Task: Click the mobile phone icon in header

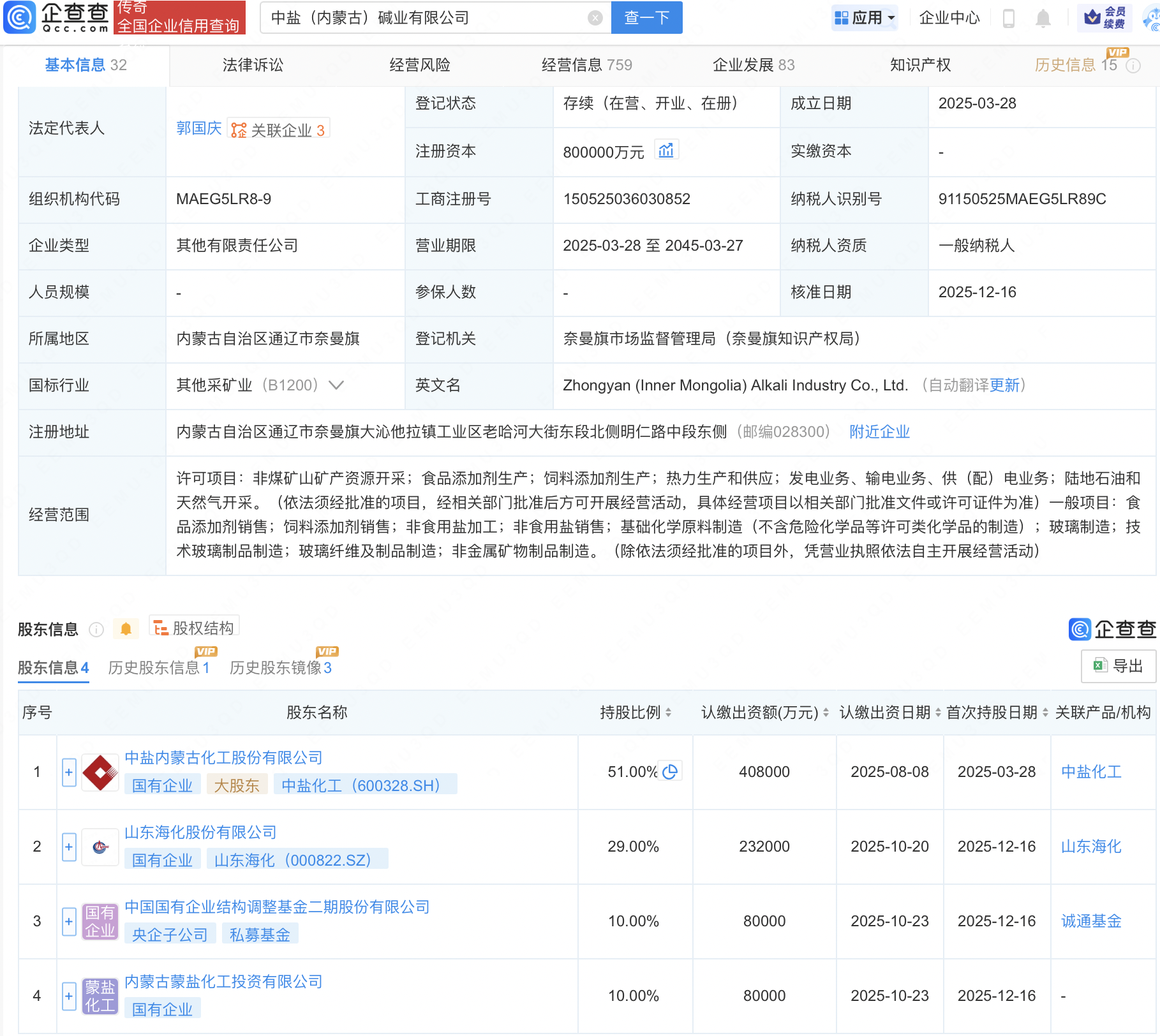Action: click(1009, 18)
